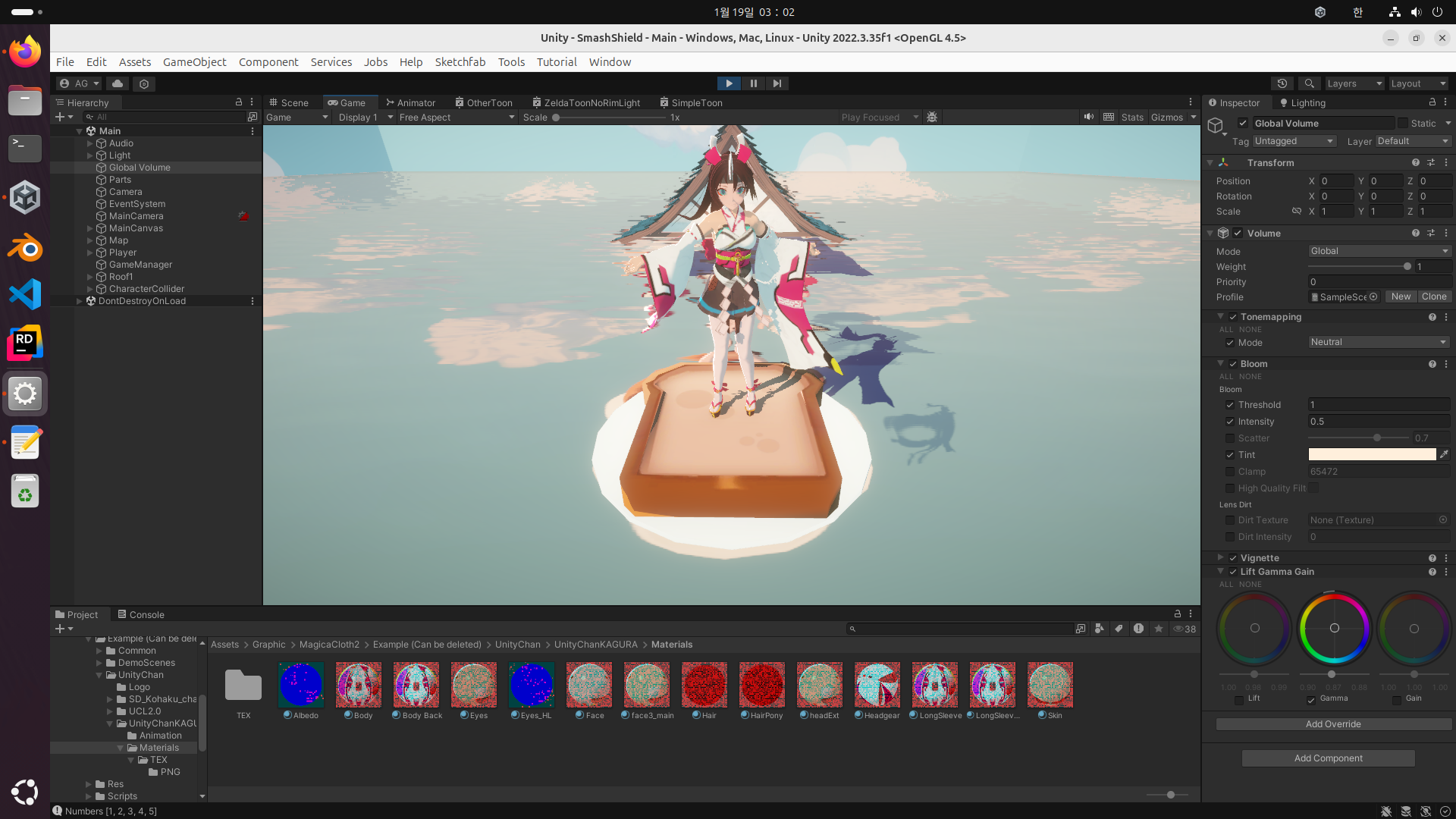Filter Project search by label icon
The image size is (1456, 819).
pos(1119,629)
